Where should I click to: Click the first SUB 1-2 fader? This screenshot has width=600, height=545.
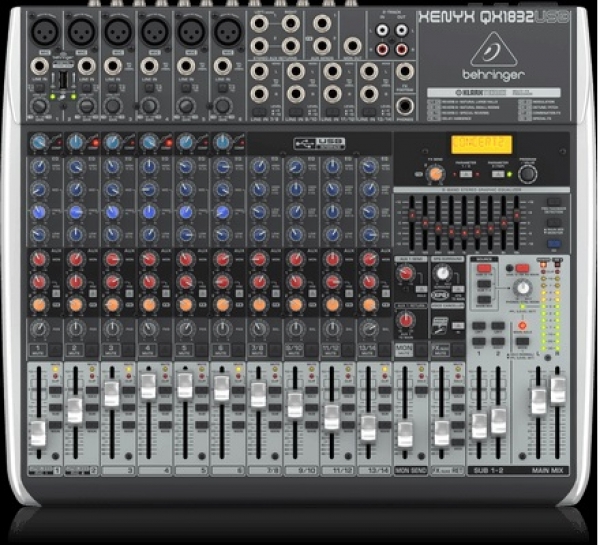point(479,426)
